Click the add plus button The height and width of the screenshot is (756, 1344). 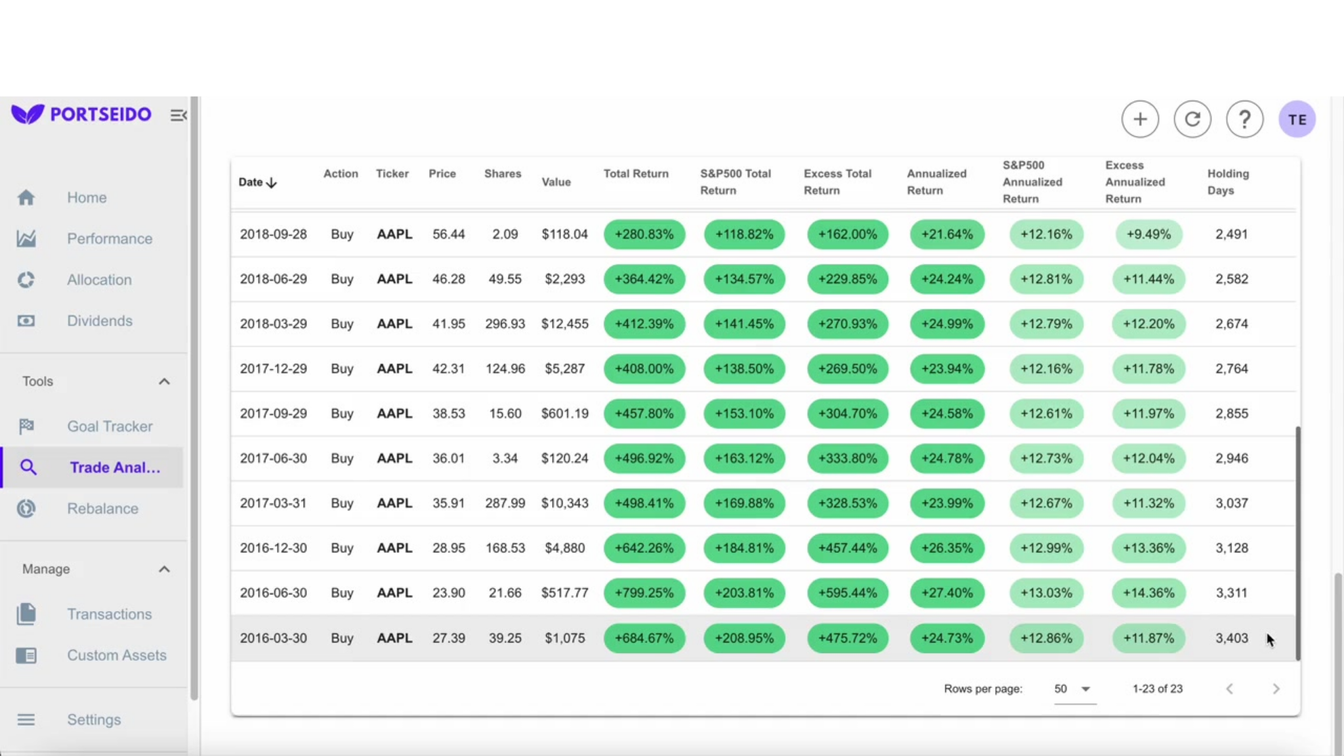pyautogui.click(x=1140, y=119)
